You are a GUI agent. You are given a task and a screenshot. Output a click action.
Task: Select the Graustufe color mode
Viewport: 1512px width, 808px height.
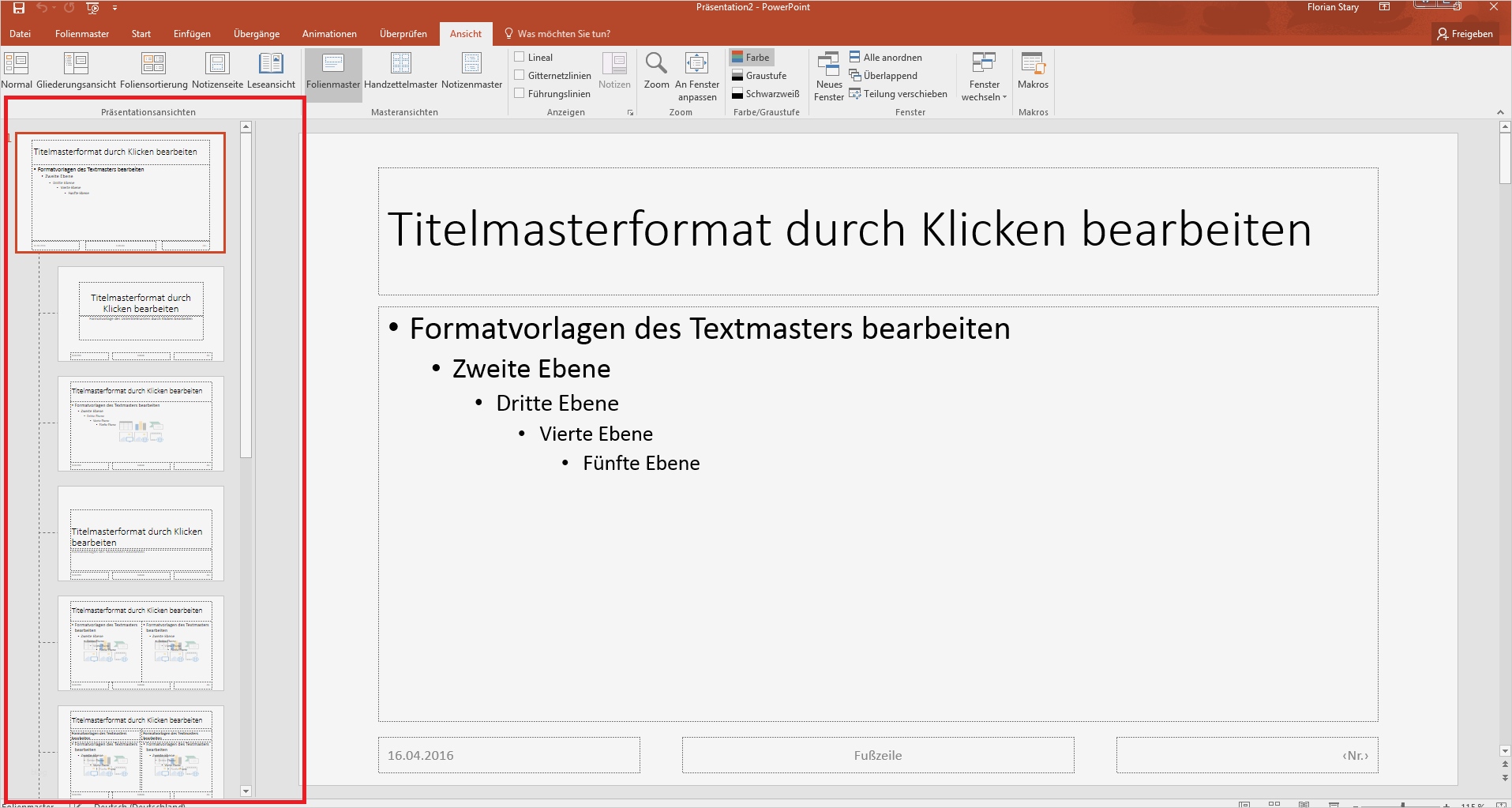(x=759, y=76)
